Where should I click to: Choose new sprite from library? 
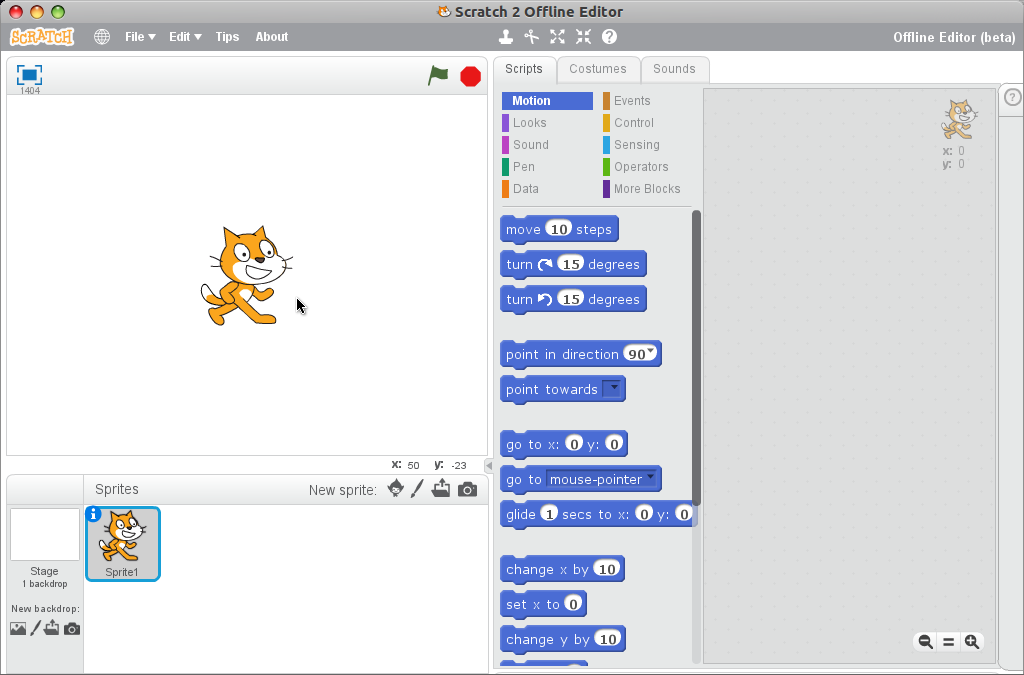click(x=395, y=488)
